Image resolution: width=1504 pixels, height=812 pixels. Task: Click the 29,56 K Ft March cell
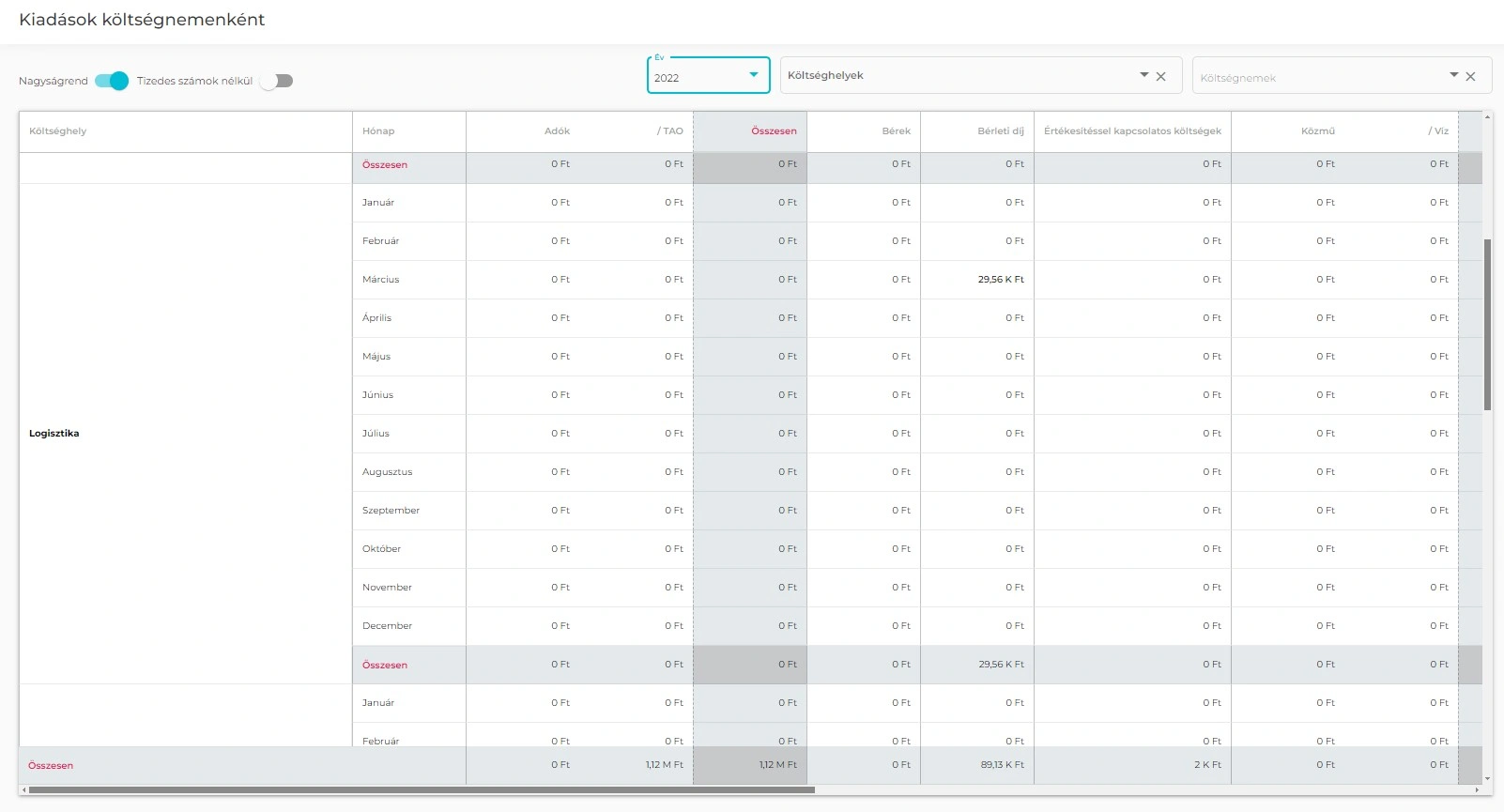coord(1000,280)
